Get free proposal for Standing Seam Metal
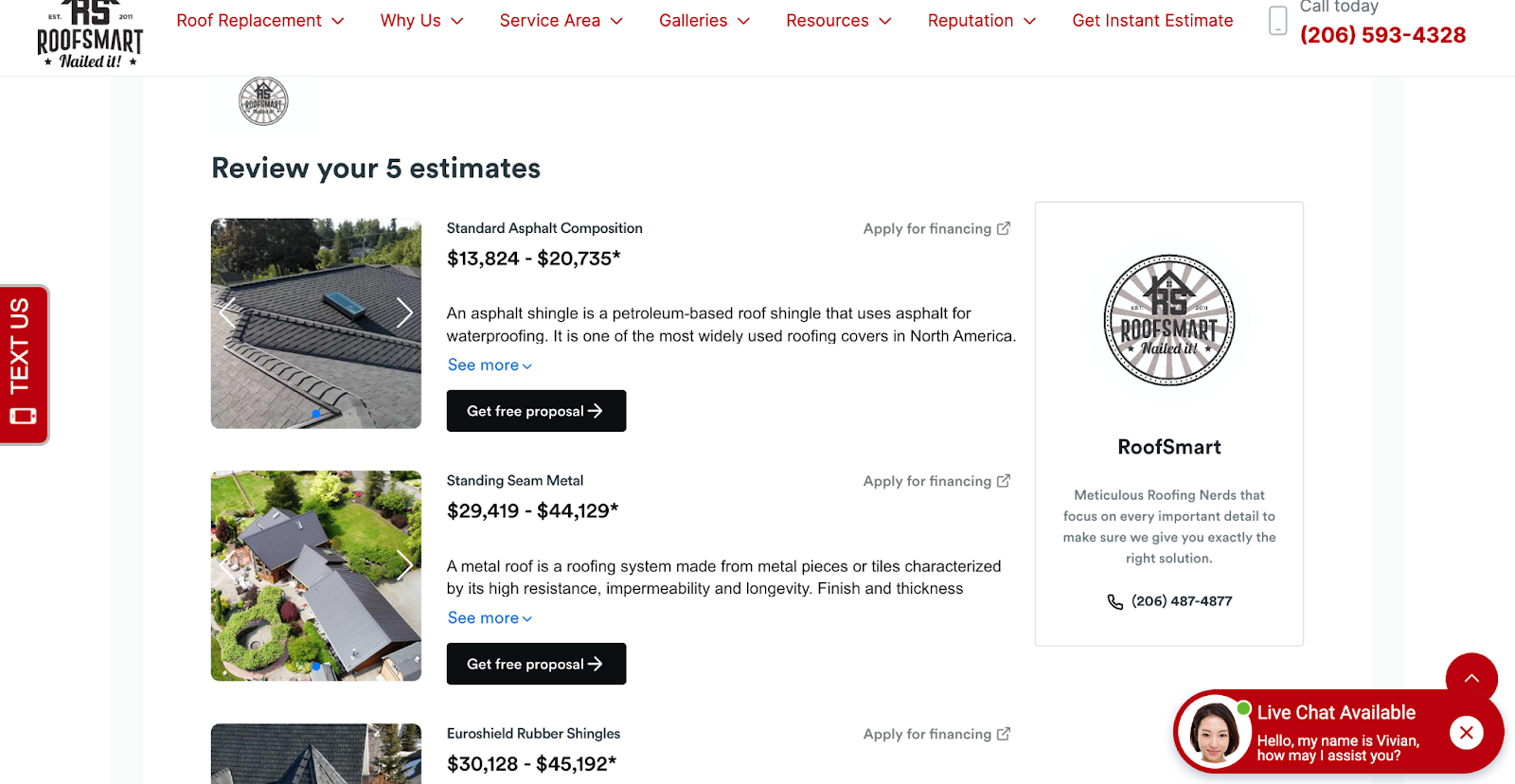The image size is (1515, 784). [x=536, y=664]
